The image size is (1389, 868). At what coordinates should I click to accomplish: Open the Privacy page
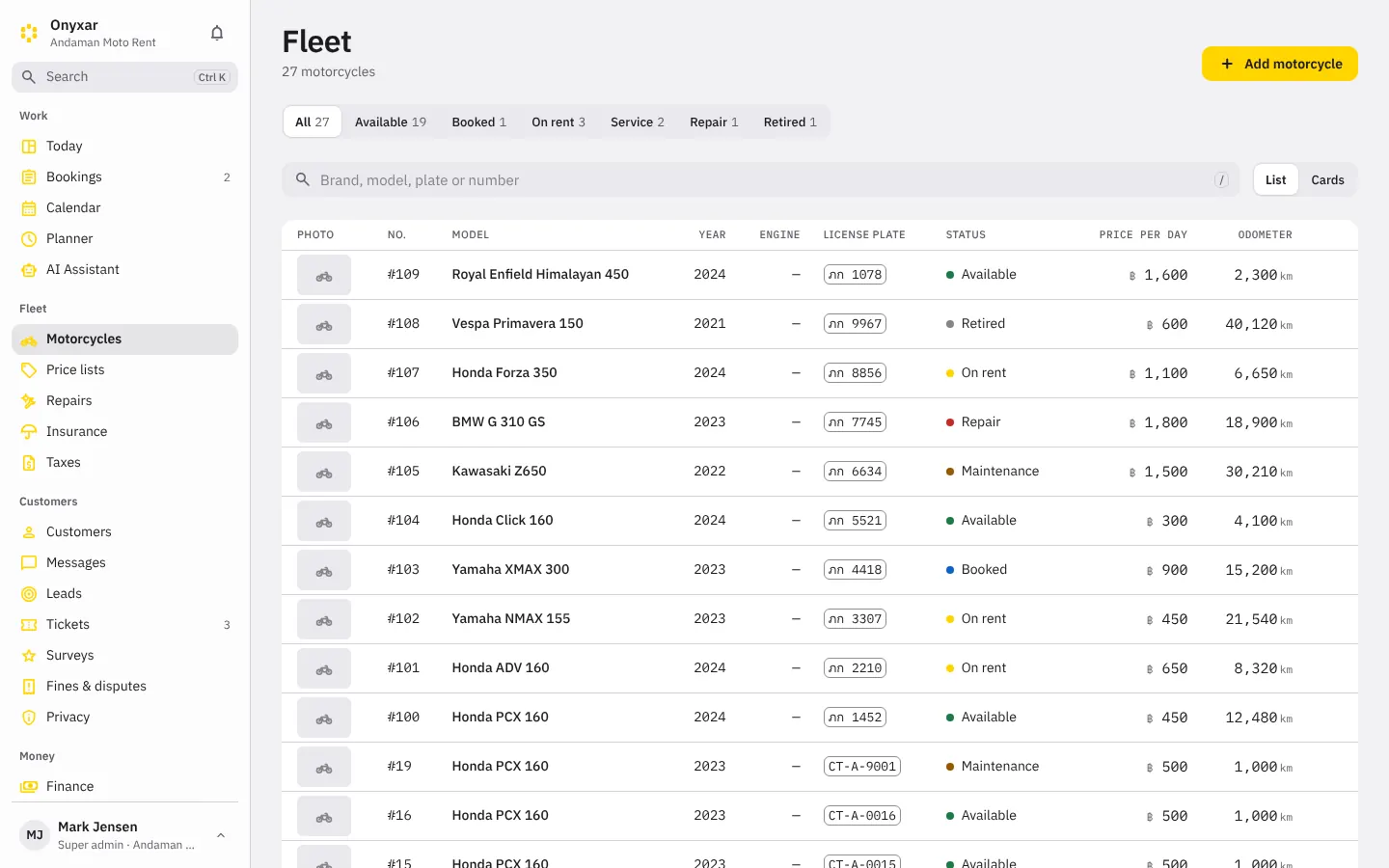pos(124,718)
